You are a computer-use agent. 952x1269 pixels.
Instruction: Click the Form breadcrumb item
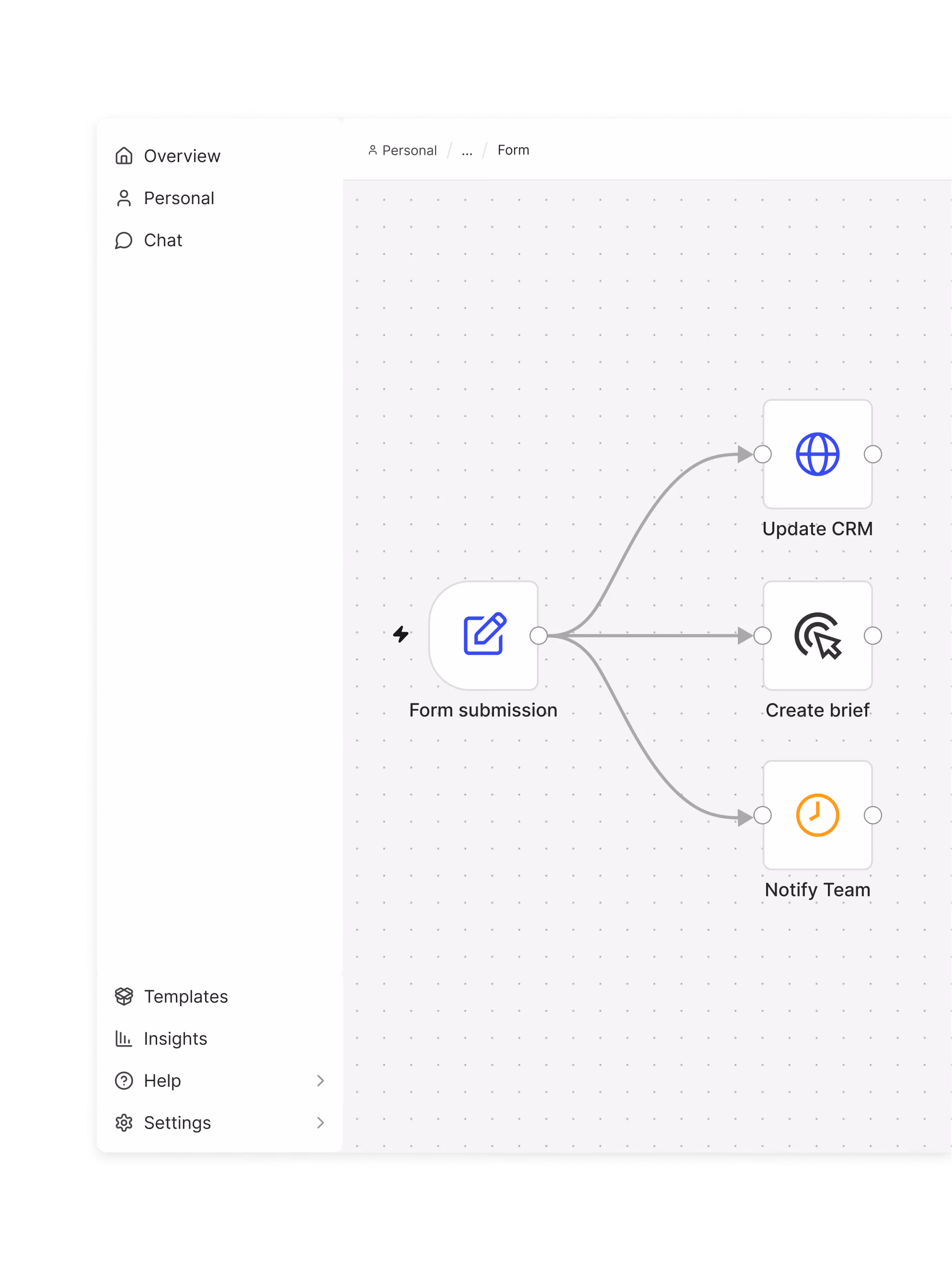513,150
